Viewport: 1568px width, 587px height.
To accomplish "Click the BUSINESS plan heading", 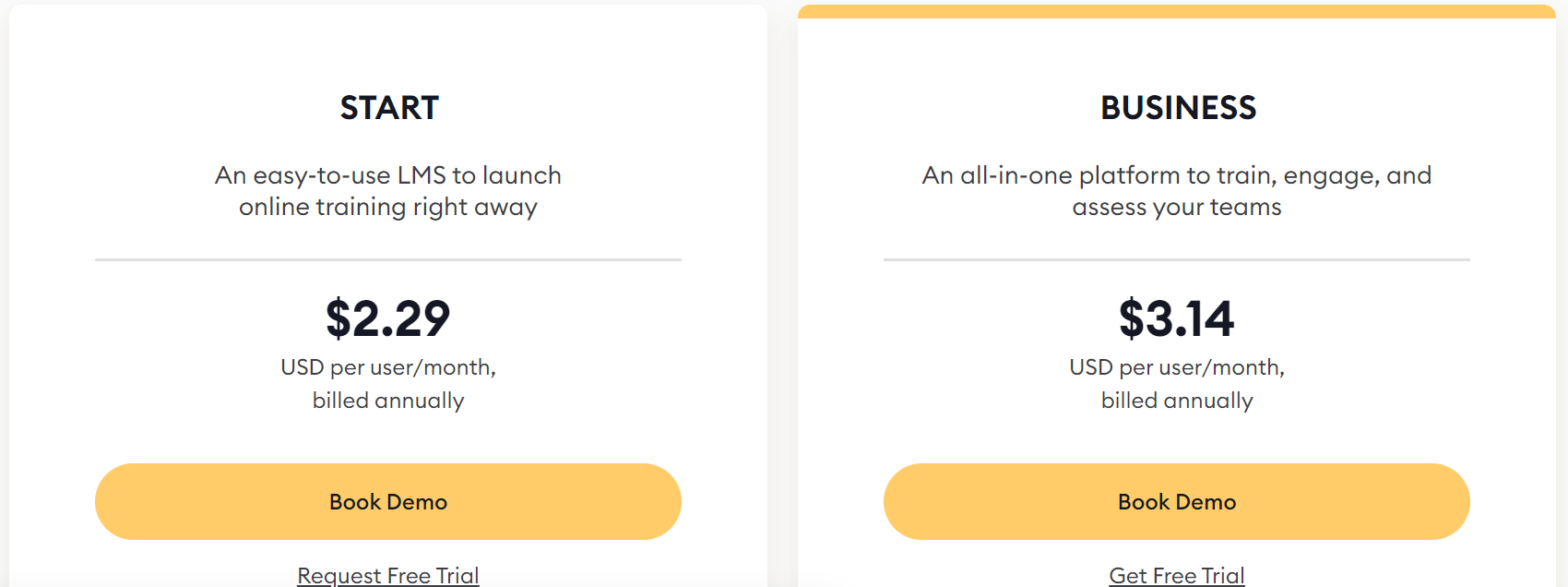I will 1178,108.
